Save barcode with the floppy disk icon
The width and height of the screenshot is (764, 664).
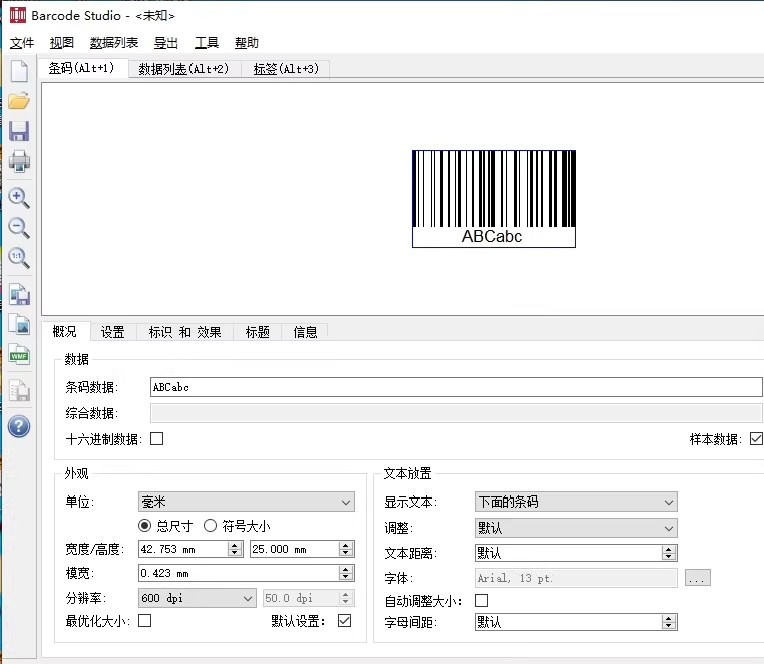[x=19, y=131]
